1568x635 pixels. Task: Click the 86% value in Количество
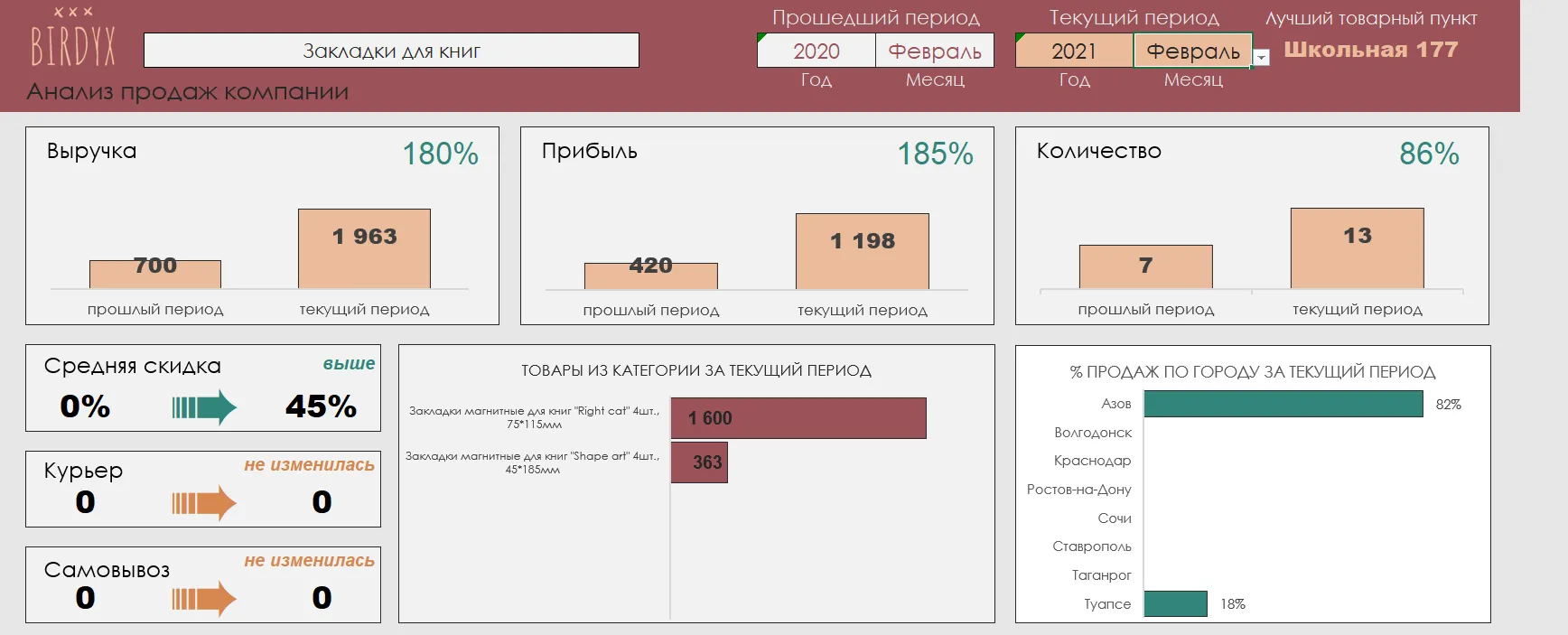click(x=1430, y=154)
